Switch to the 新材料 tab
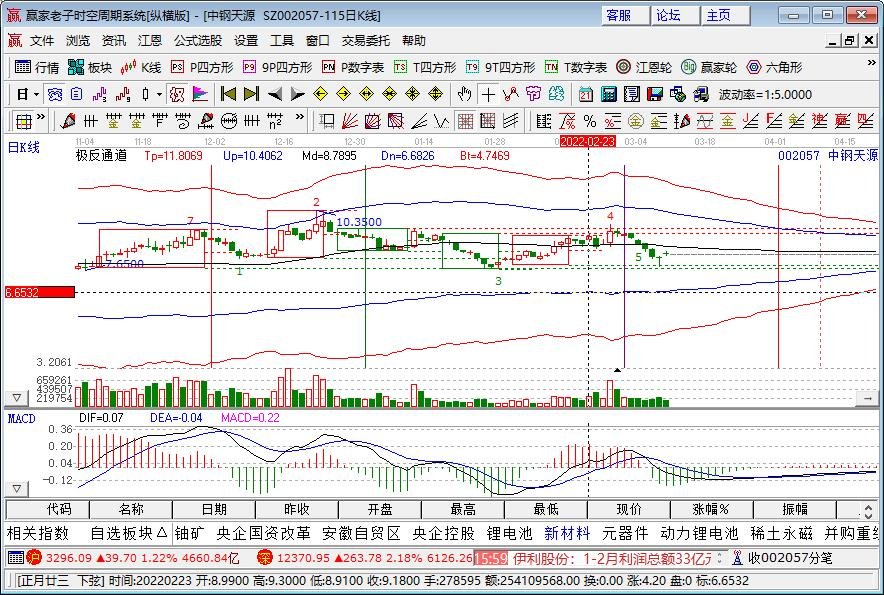The height and width of the screenshot is (595, 884). [567, 533]
